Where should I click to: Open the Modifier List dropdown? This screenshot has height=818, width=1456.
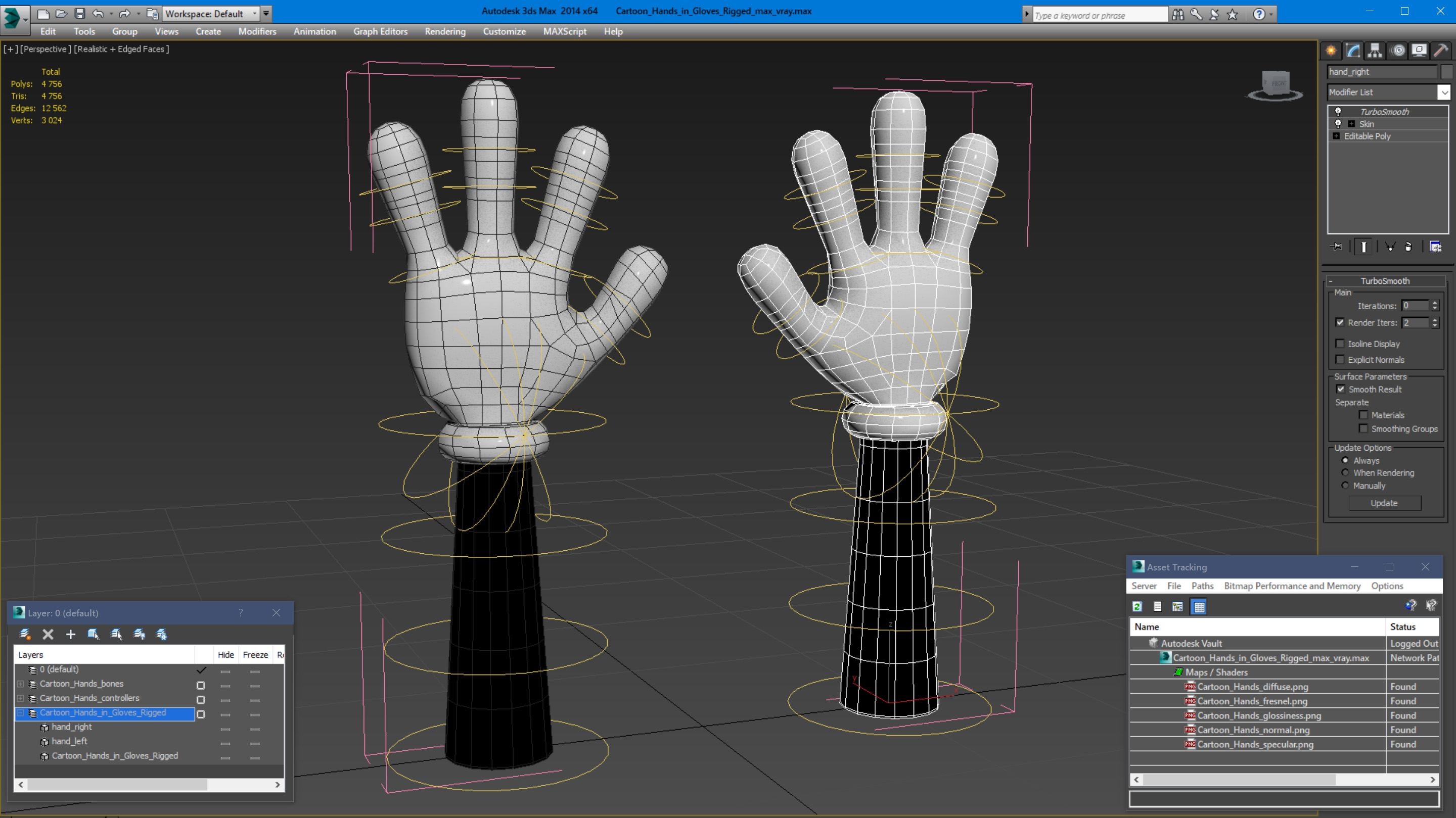tap(1444, 92)
